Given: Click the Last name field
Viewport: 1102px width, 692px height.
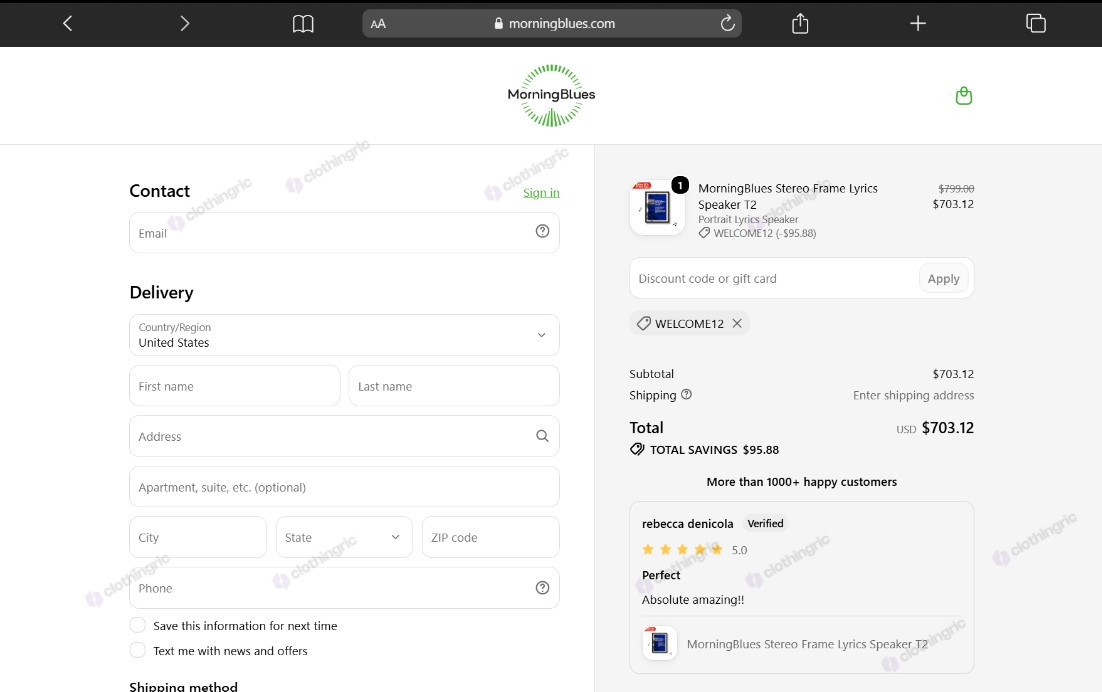Looking at the screenshot, I should [x=454, y=386].
